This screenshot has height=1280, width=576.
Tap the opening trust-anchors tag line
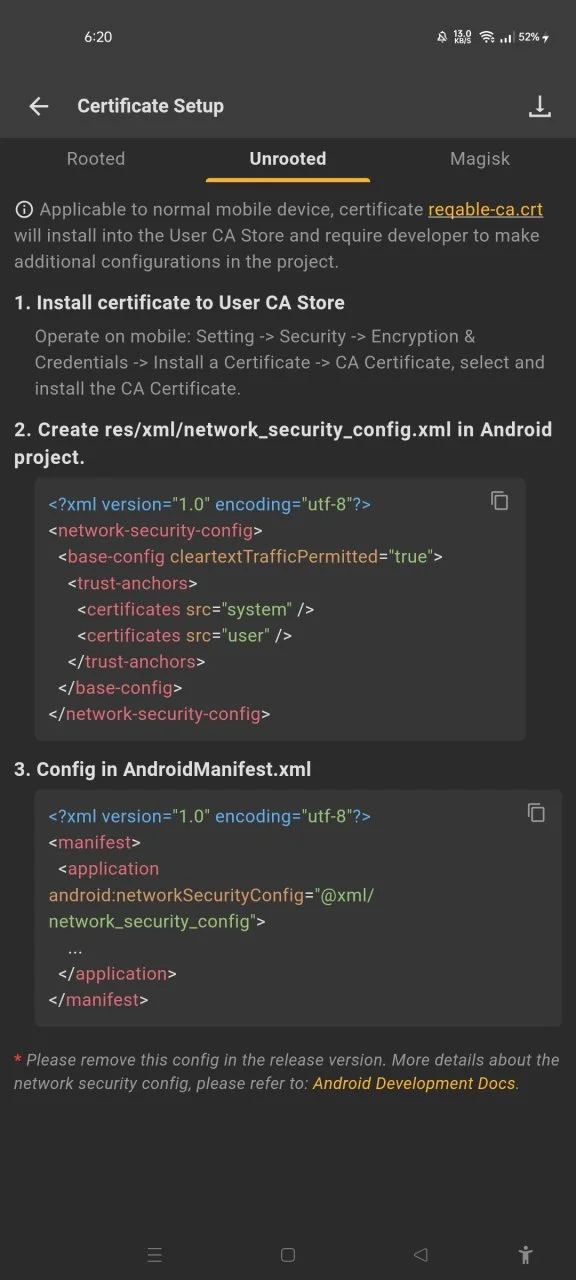click(132, 583)
